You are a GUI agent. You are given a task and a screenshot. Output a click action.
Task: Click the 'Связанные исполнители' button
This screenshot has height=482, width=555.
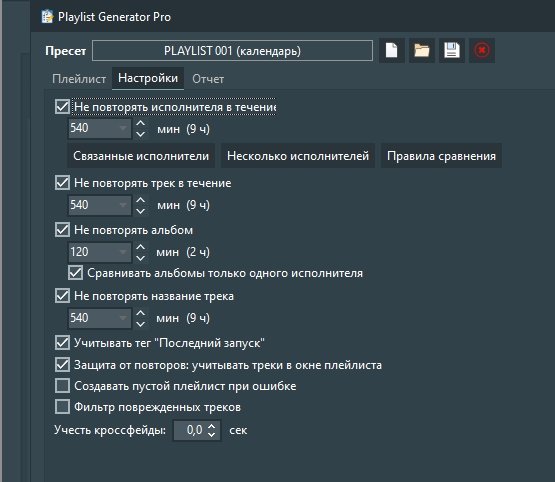pyautogui.click(x=141, y=156)
